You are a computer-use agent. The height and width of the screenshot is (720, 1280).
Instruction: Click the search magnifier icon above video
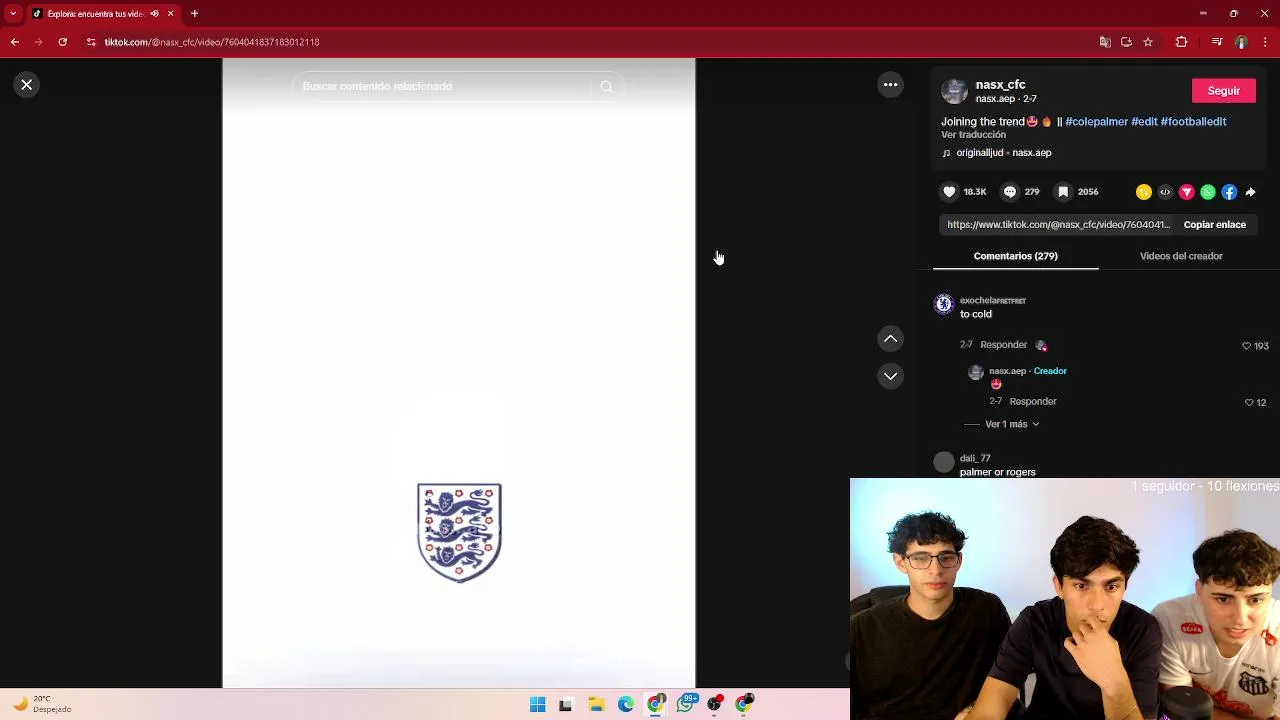click(x=606, y=87)
